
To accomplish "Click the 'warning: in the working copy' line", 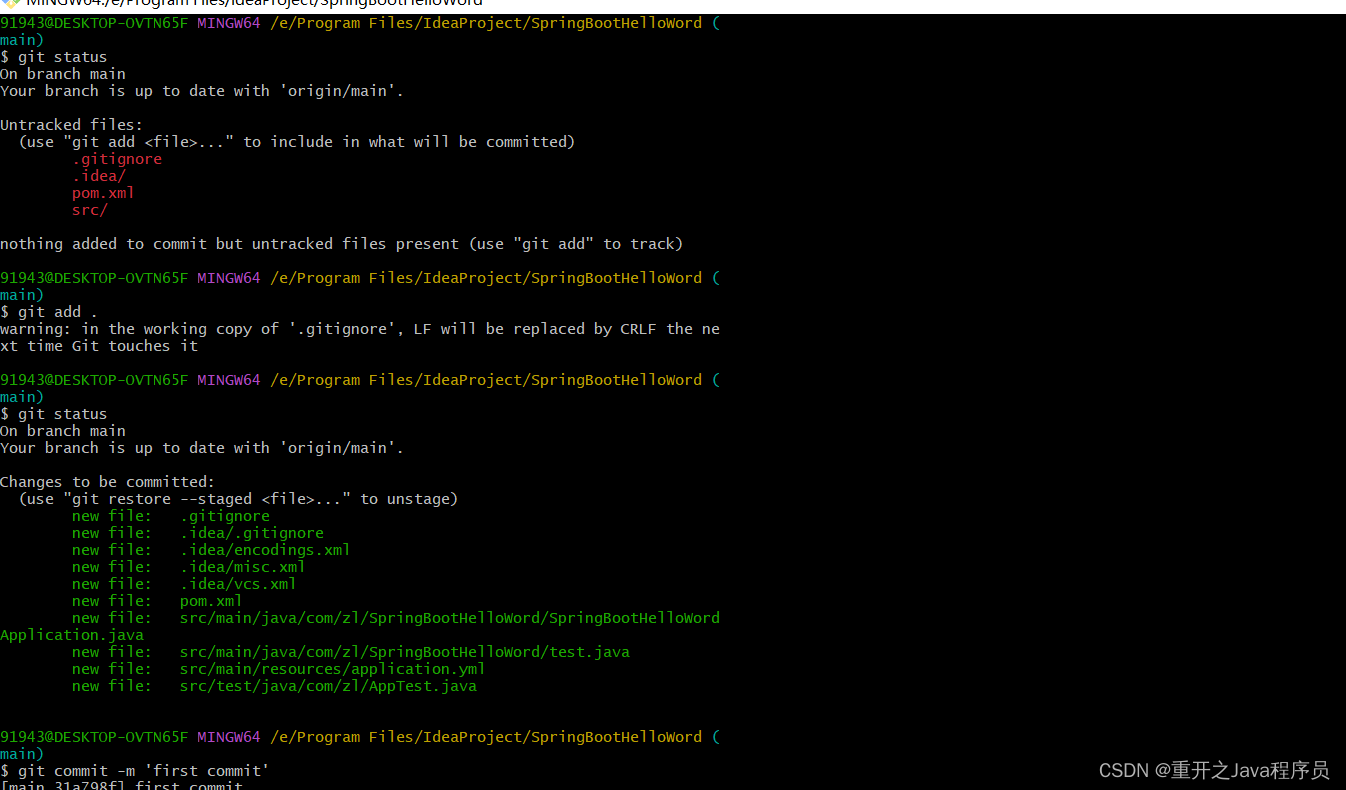I will click(x=360, y=329).
